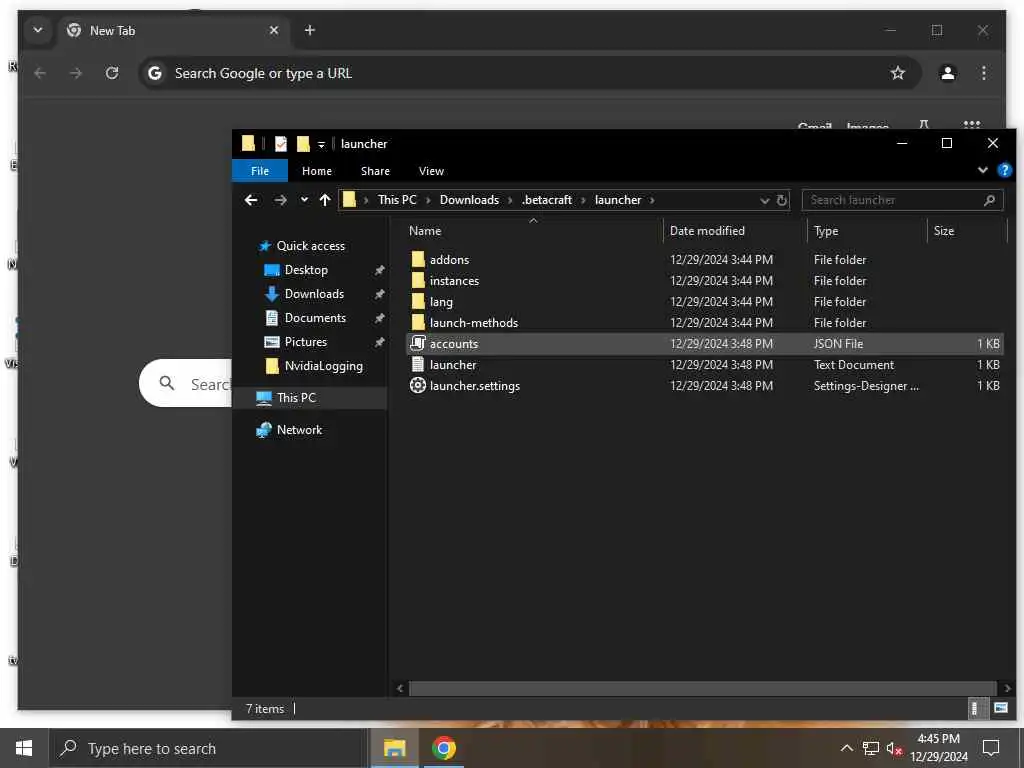Open Explorer Help via the question mark icon
This screenshot has height=768, width=1024.
click(1004, 170)
